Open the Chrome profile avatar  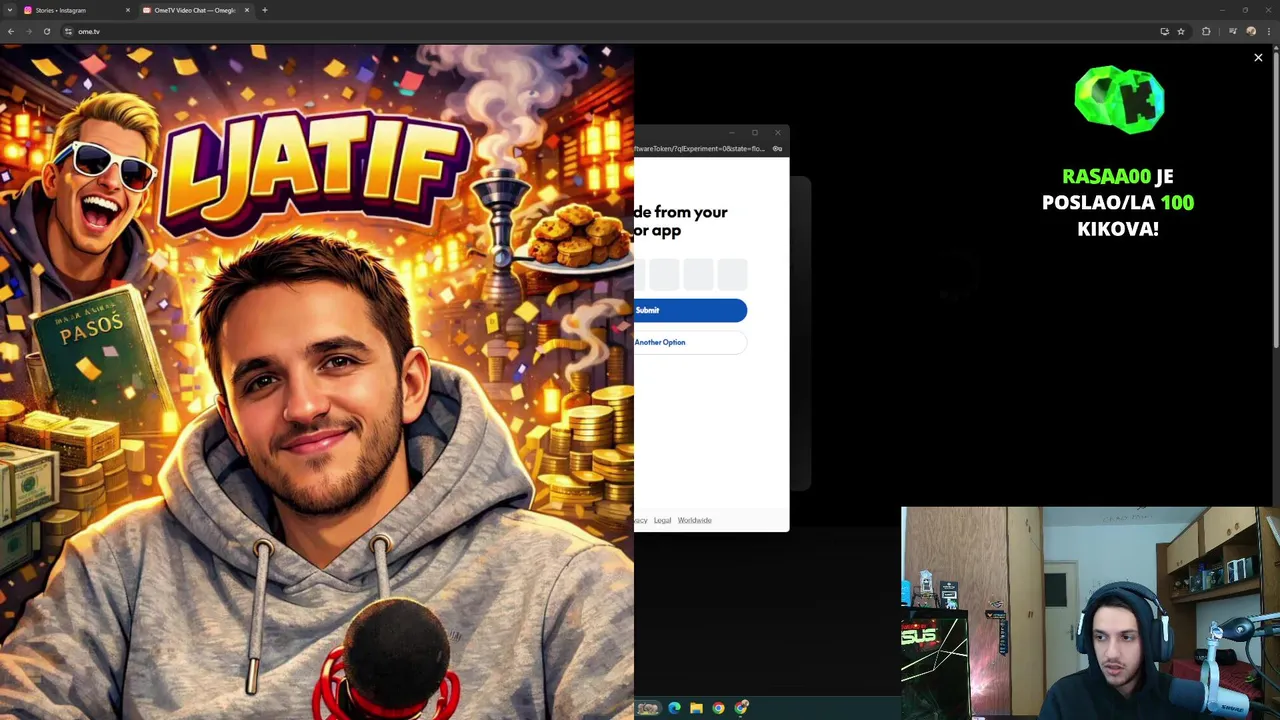click(1251, 31)
